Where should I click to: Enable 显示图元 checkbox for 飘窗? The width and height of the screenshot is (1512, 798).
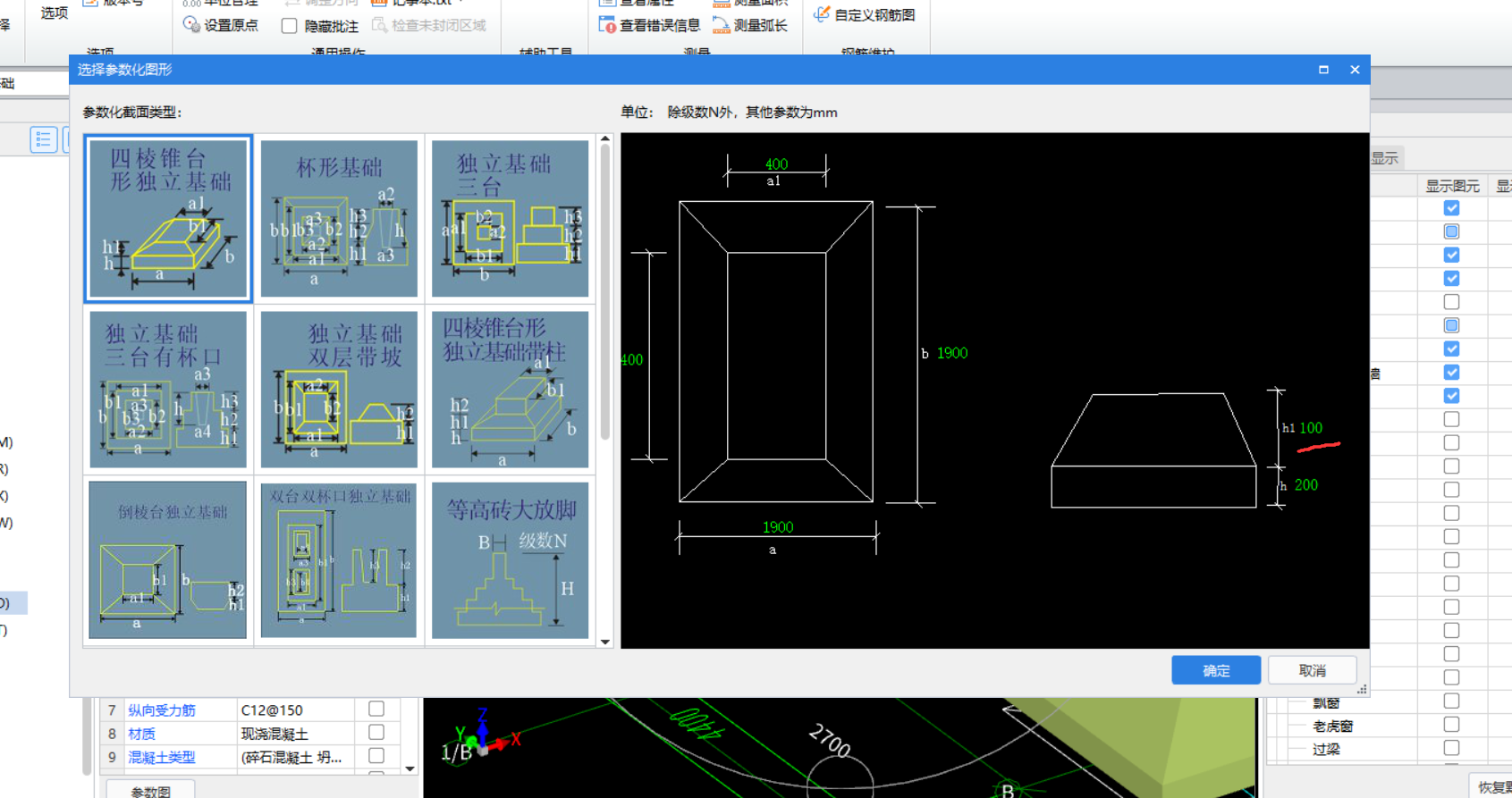1451,701
